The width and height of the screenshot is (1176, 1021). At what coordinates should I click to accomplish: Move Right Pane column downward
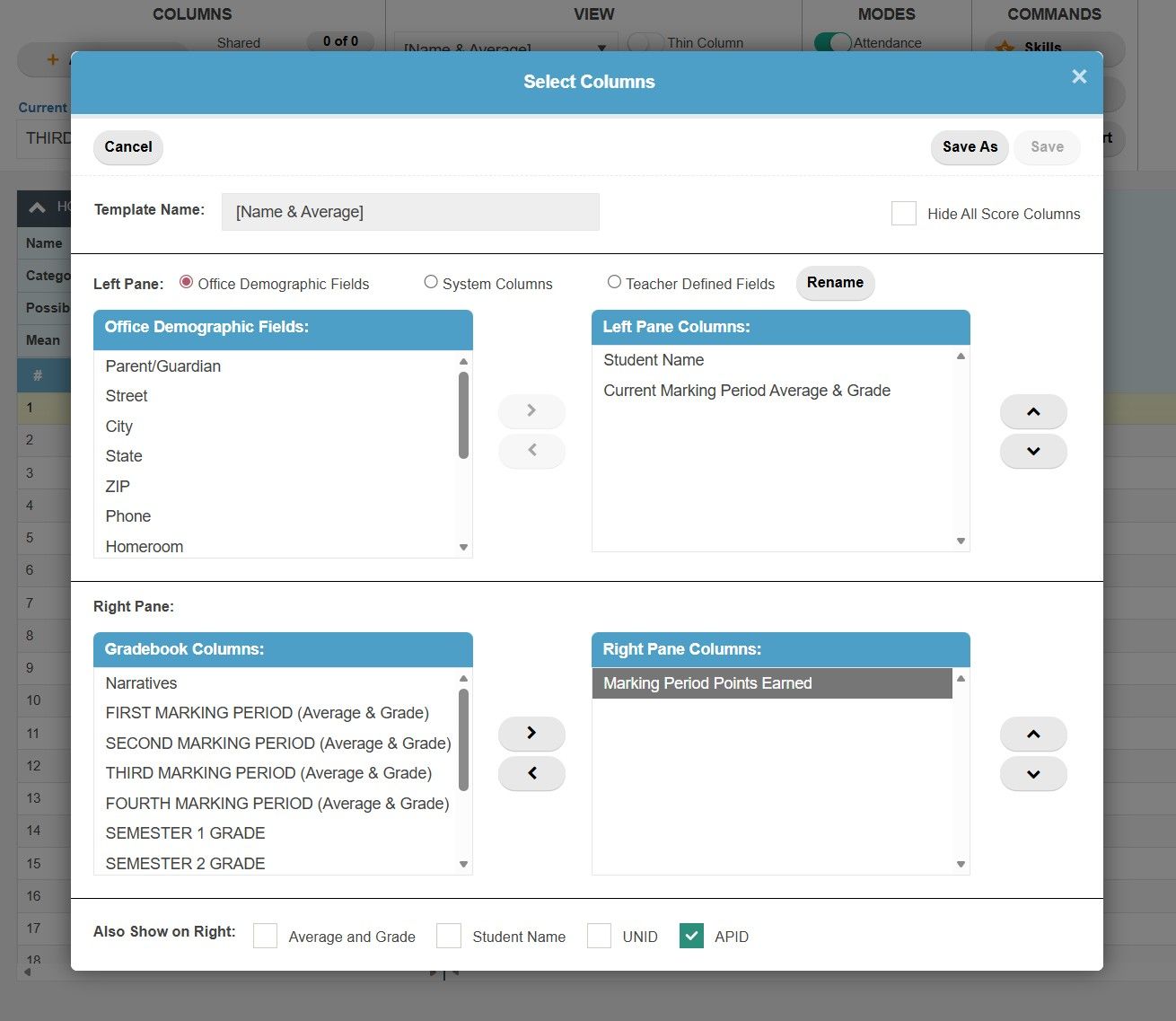tap(1032, 773)
